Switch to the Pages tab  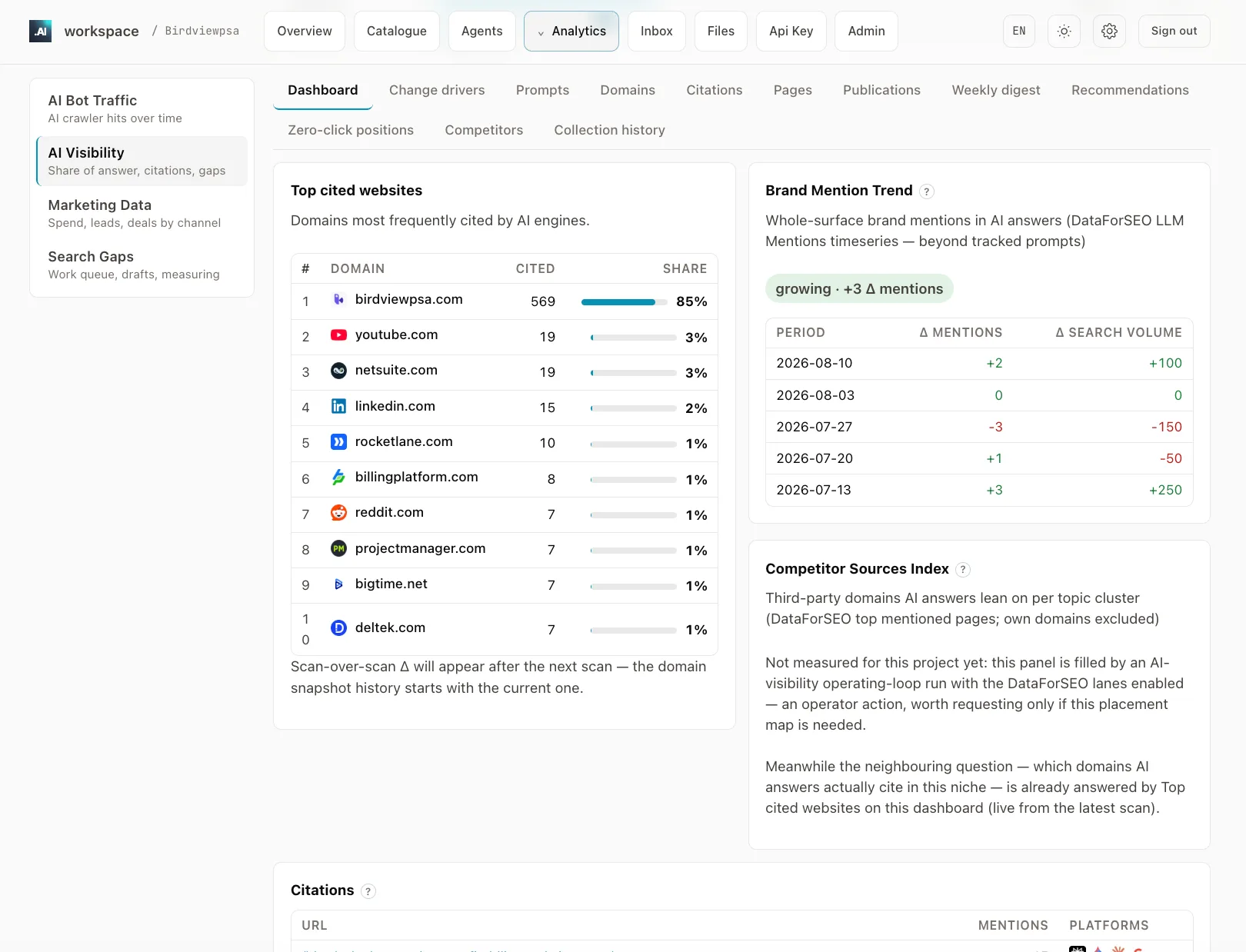(x=793, y=90)
